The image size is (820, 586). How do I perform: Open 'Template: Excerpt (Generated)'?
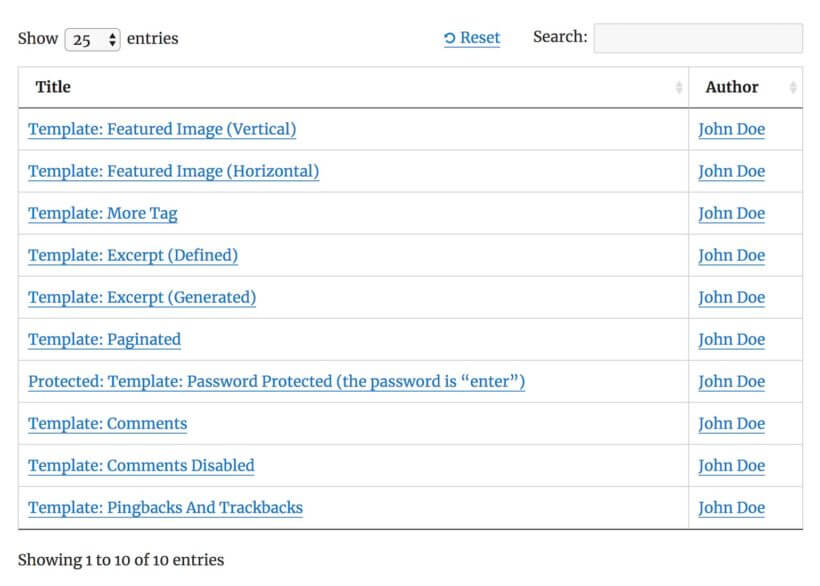tap(141, 297)
